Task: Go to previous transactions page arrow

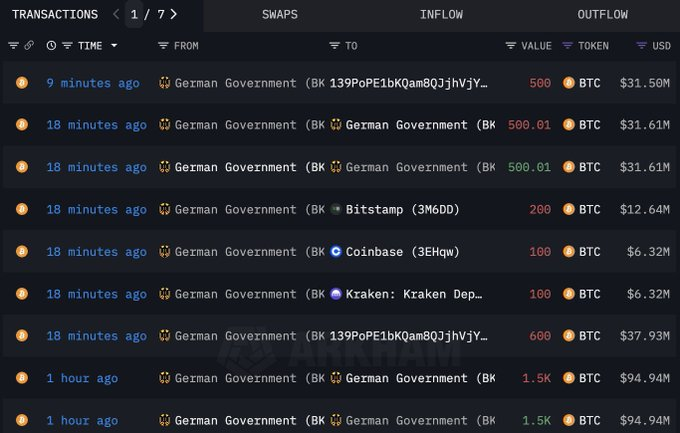Action: coord(116,15)
